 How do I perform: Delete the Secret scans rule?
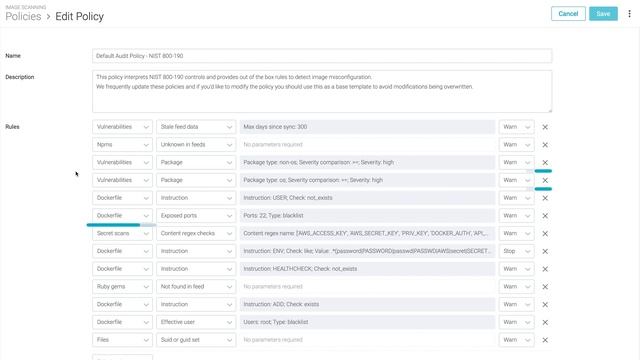coord(545,233)
